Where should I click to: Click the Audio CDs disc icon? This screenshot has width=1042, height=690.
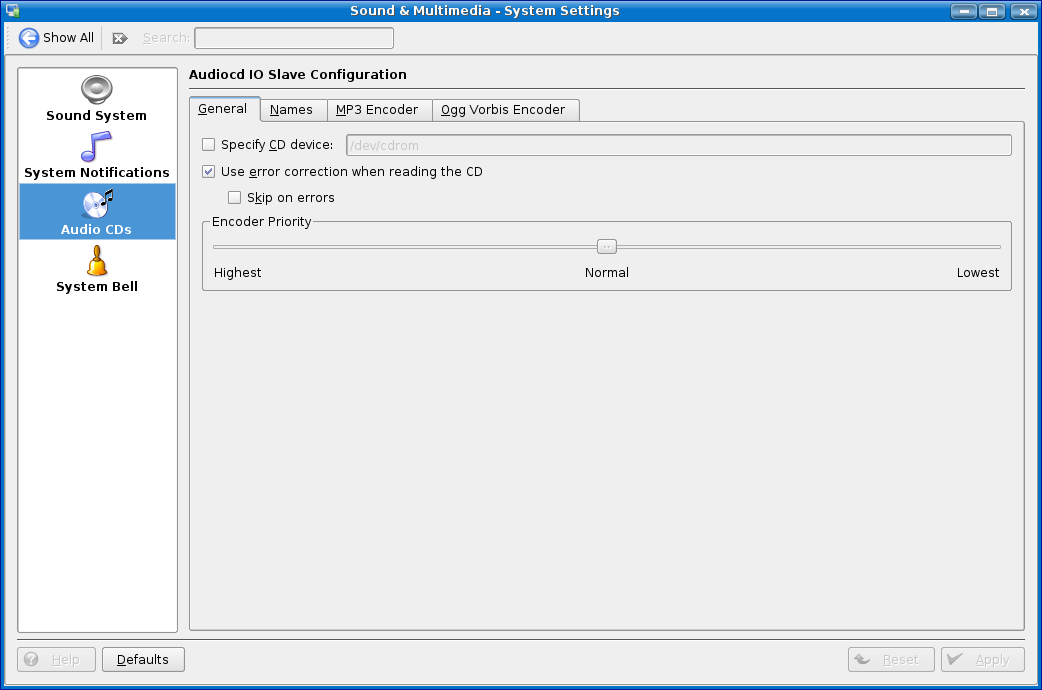(x=97, y=204)
